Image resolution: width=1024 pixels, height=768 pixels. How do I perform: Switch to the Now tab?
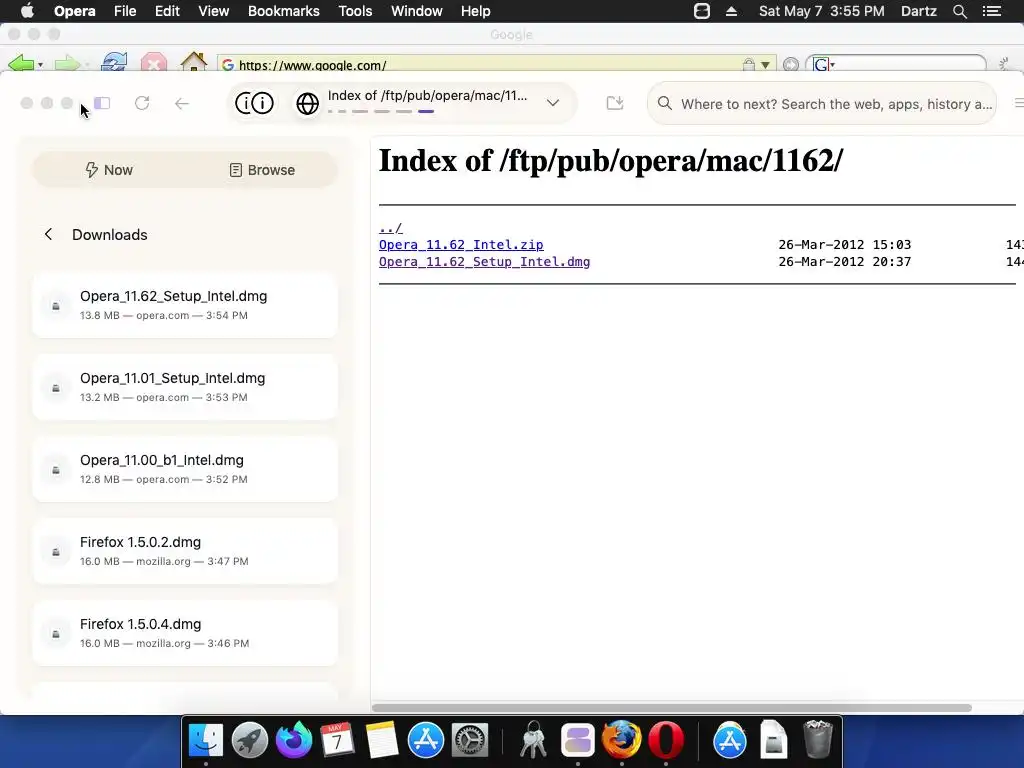coord(109,170)
